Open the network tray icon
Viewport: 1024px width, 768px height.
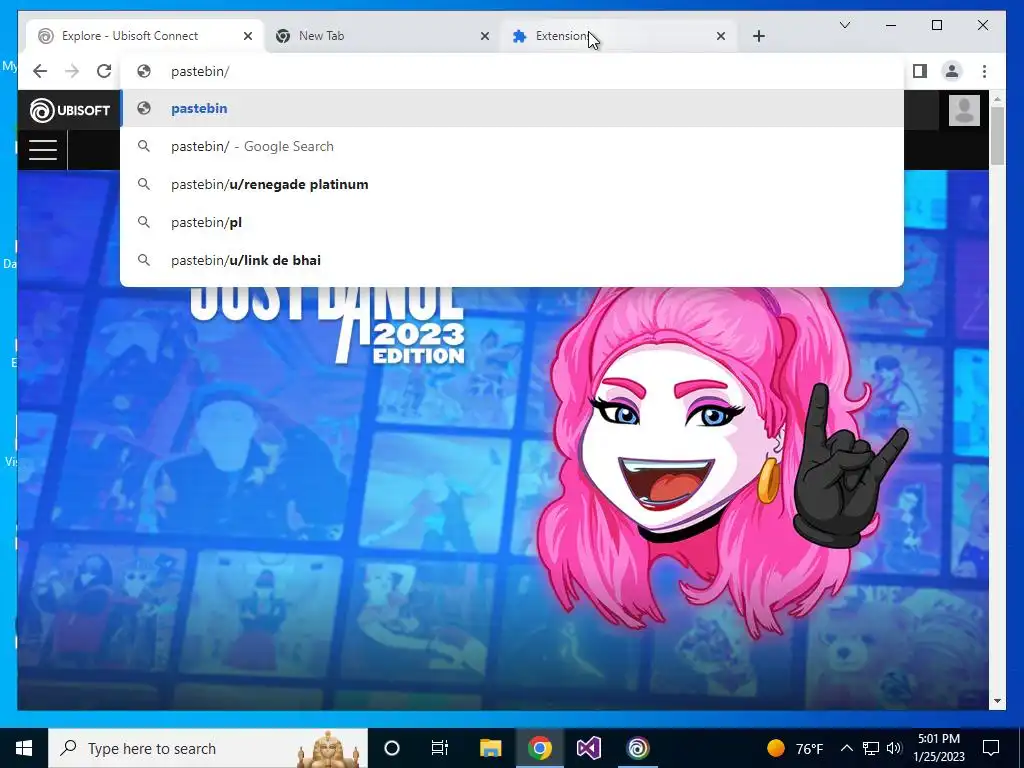(x=871, y=748)
